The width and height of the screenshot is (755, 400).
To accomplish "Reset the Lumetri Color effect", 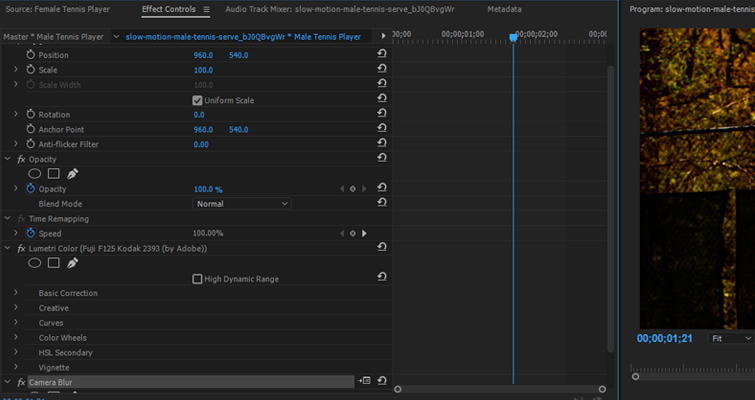I will click(382, 247).
